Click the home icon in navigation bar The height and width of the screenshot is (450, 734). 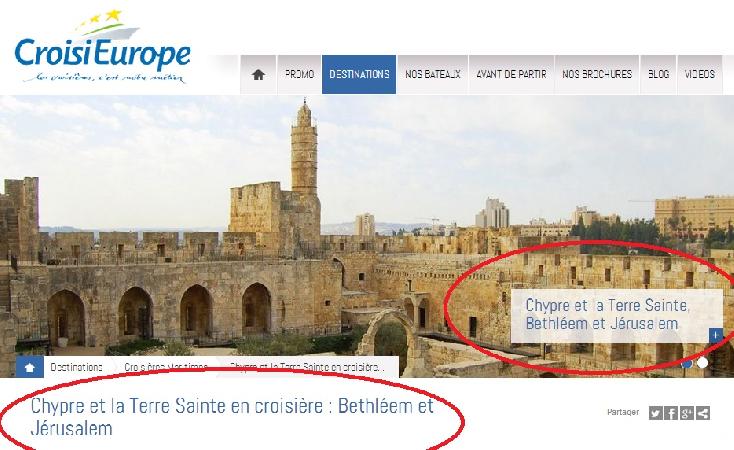tap(258, 74)
